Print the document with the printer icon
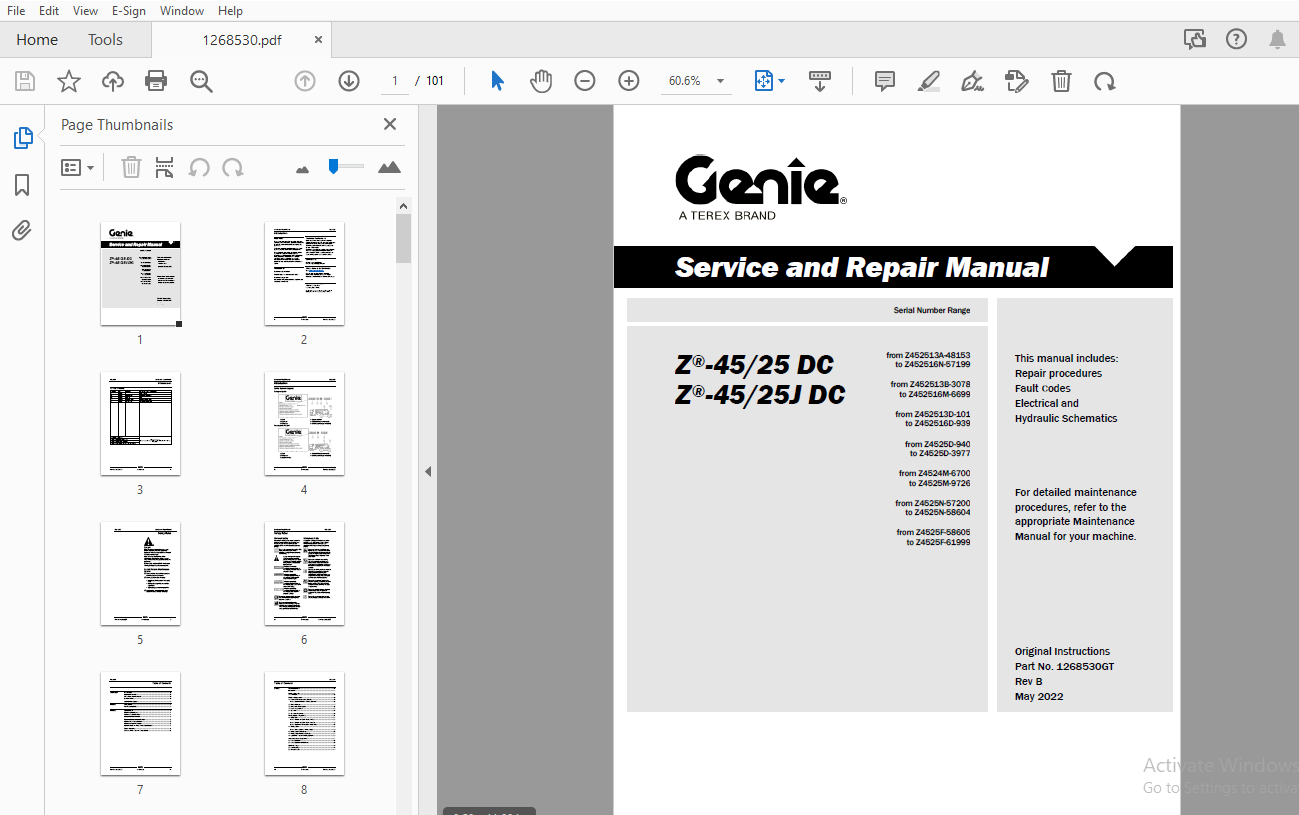Viewport: 1299px width, 815px height. 156,81
